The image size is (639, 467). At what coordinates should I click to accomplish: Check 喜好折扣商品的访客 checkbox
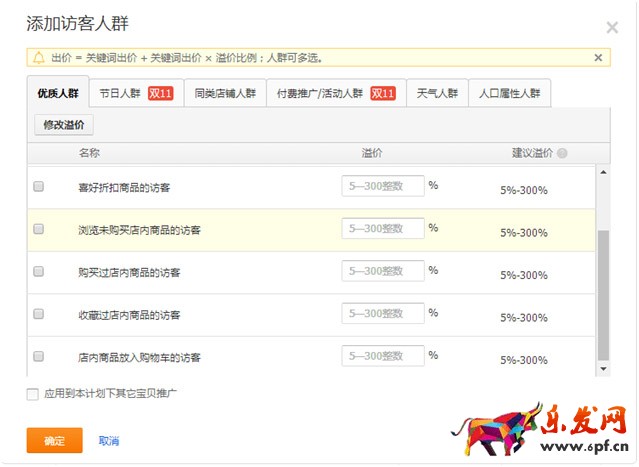tap(39, 186)
